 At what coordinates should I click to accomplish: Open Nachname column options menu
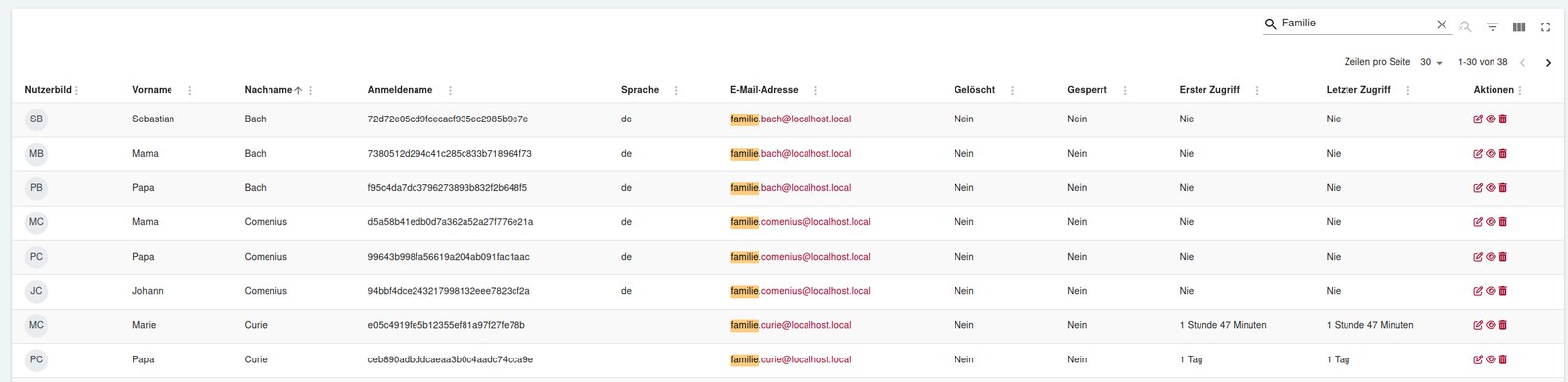311,90
